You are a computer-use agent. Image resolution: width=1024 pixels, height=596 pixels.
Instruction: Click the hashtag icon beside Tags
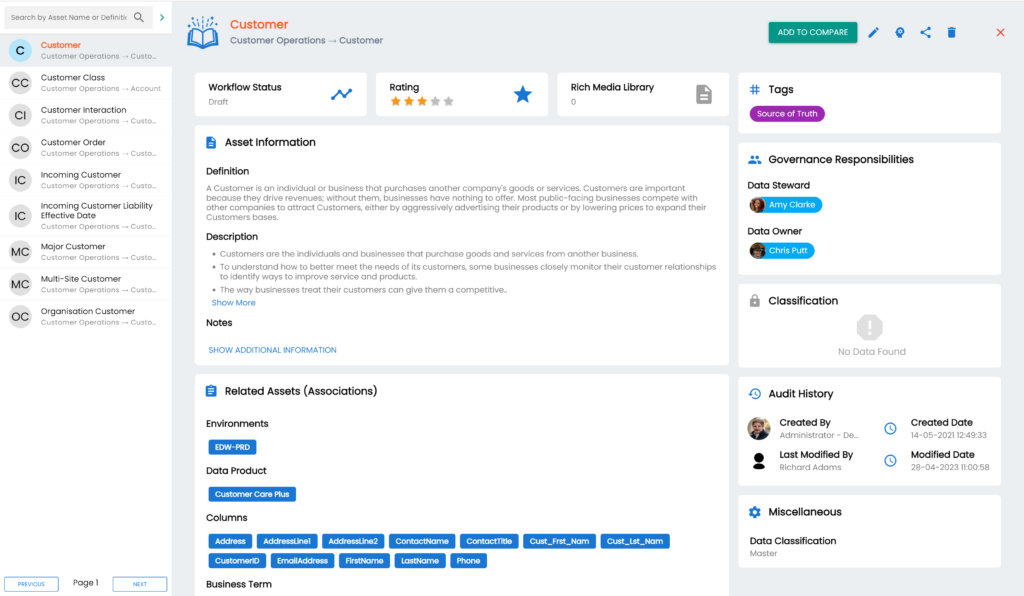[x=753, y=89]
